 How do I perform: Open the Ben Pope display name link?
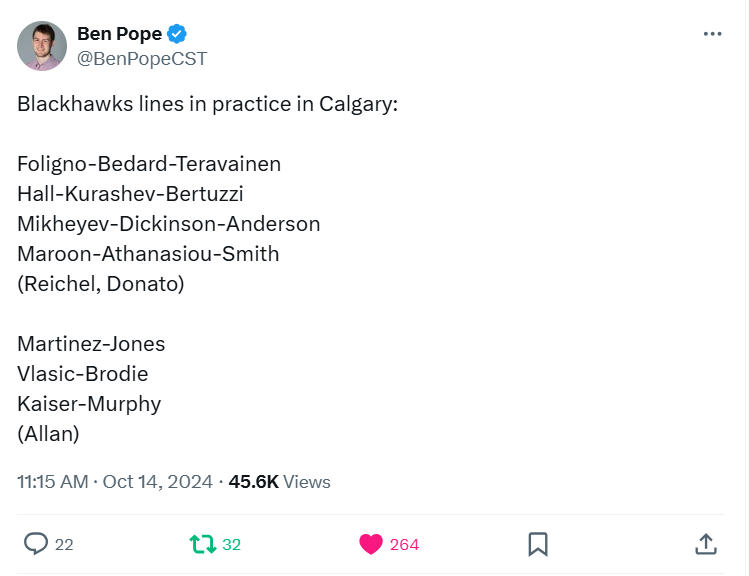coord(119,34)
